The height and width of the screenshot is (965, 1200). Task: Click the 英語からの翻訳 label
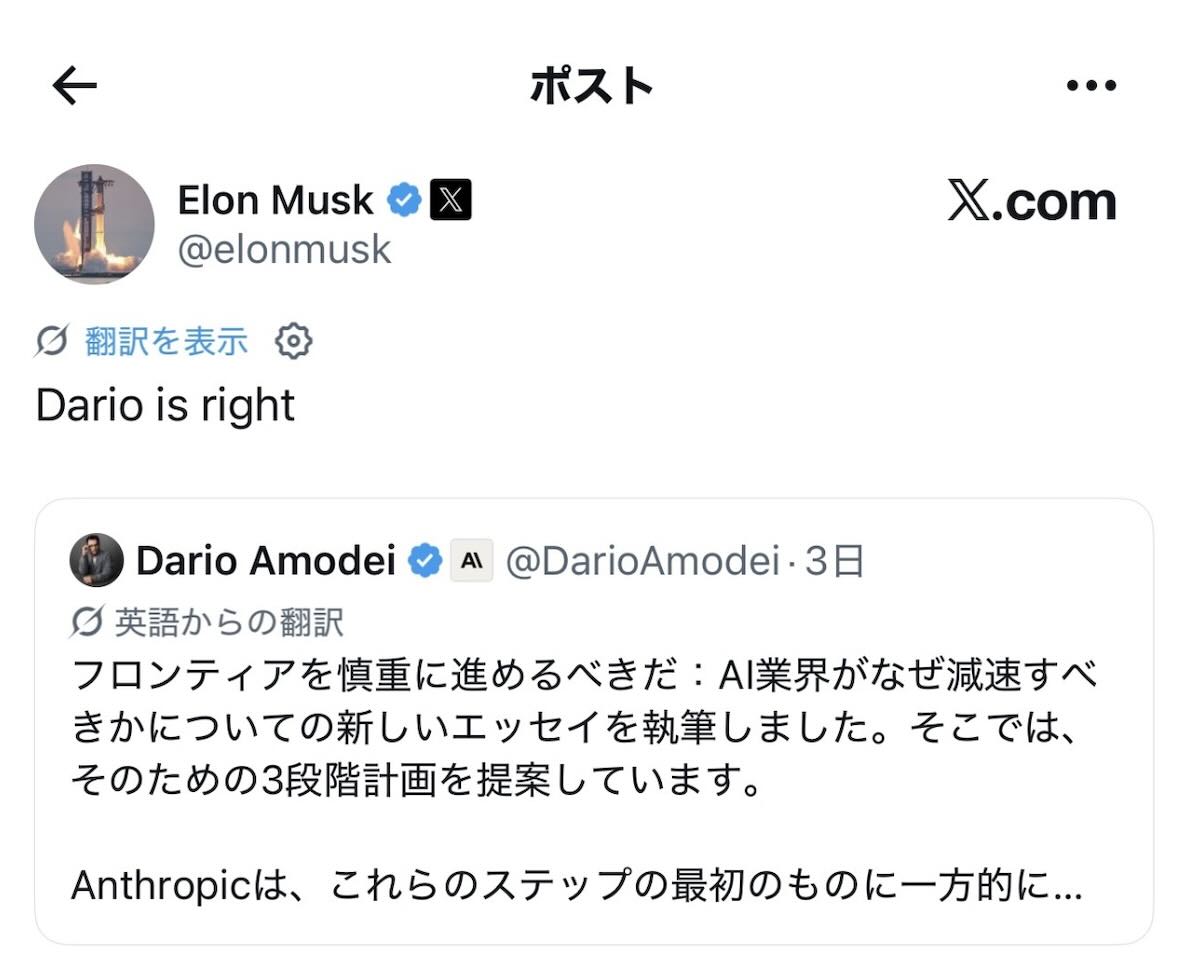(x=229, y=623)
